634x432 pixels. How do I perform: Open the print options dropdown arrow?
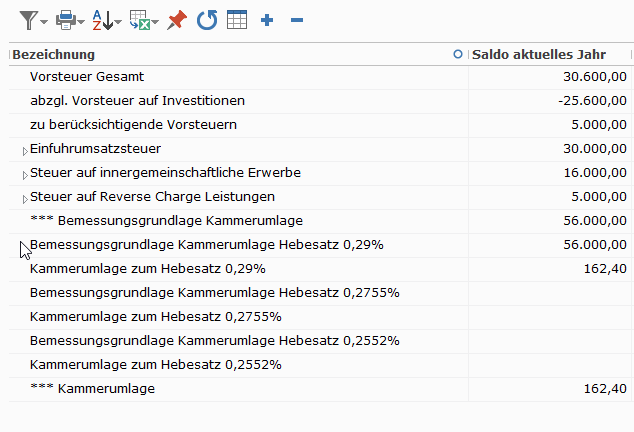pyautogui.click(x=81, y=21)
